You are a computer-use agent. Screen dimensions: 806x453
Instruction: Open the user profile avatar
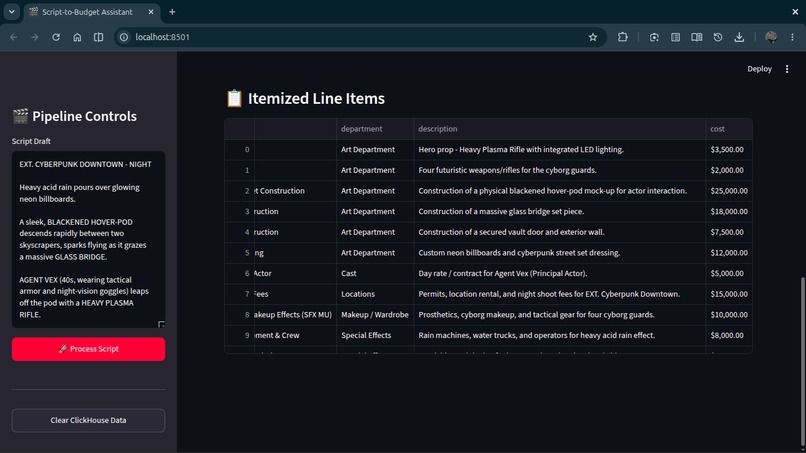pyautogui.click(x=771, y=37)
